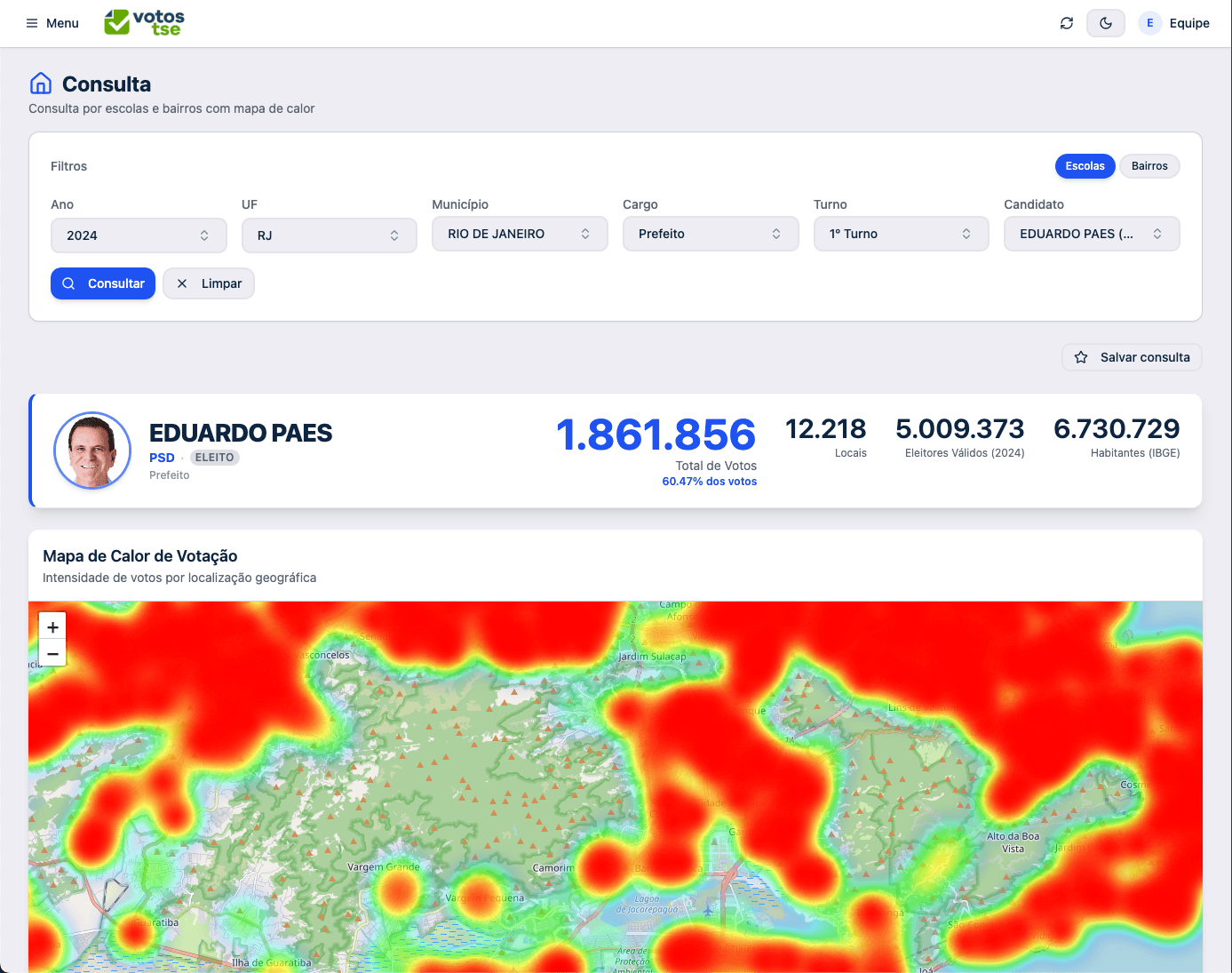Zoom out on the heat map
Viewport: 1232px width, 973px height.
point(52,653)
